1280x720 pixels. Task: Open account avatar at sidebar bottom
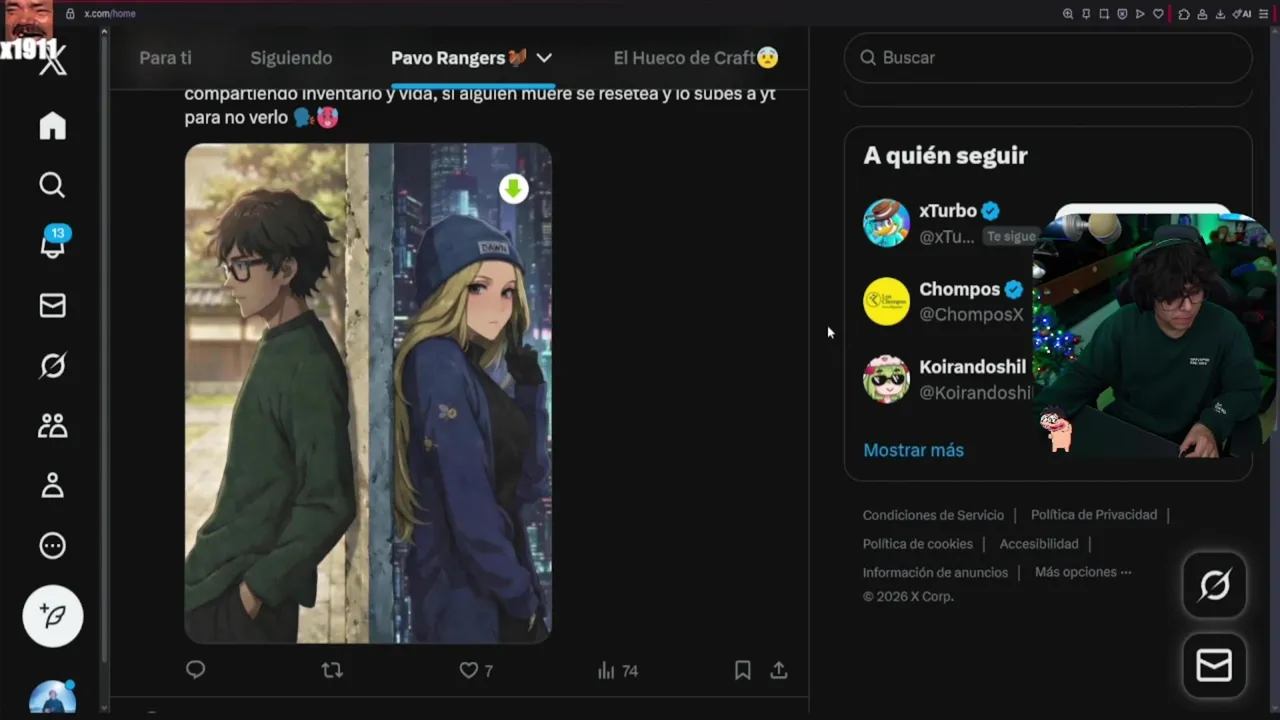52,698
